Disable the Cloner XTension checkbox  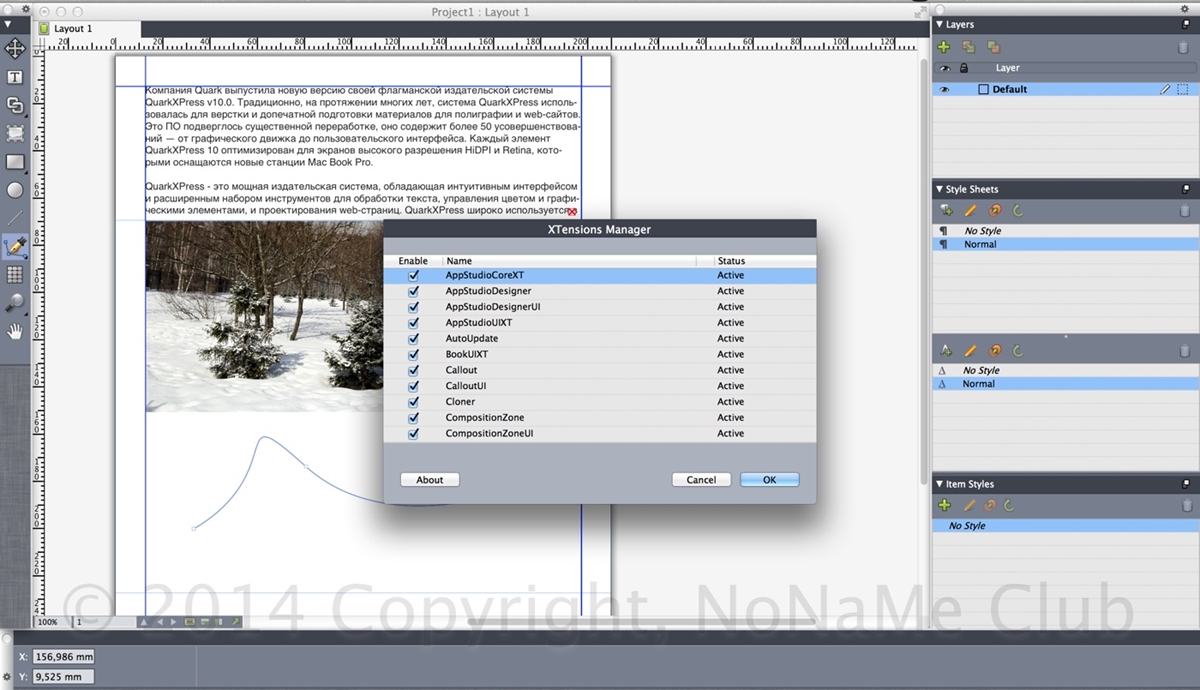click(x=413, y=402)
